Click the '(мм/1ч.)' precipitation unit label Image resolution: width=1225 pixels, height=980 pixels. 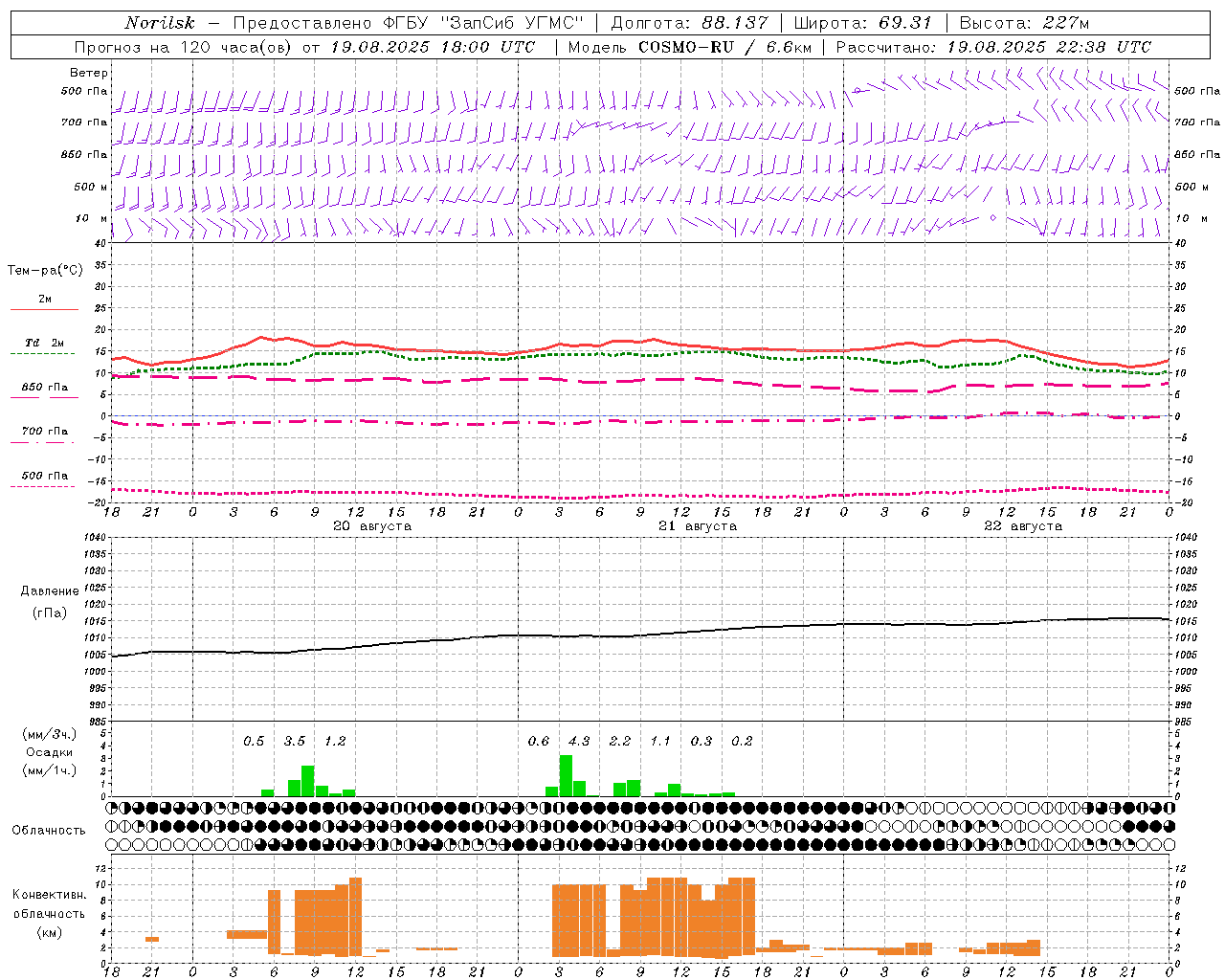pos(50,770)
